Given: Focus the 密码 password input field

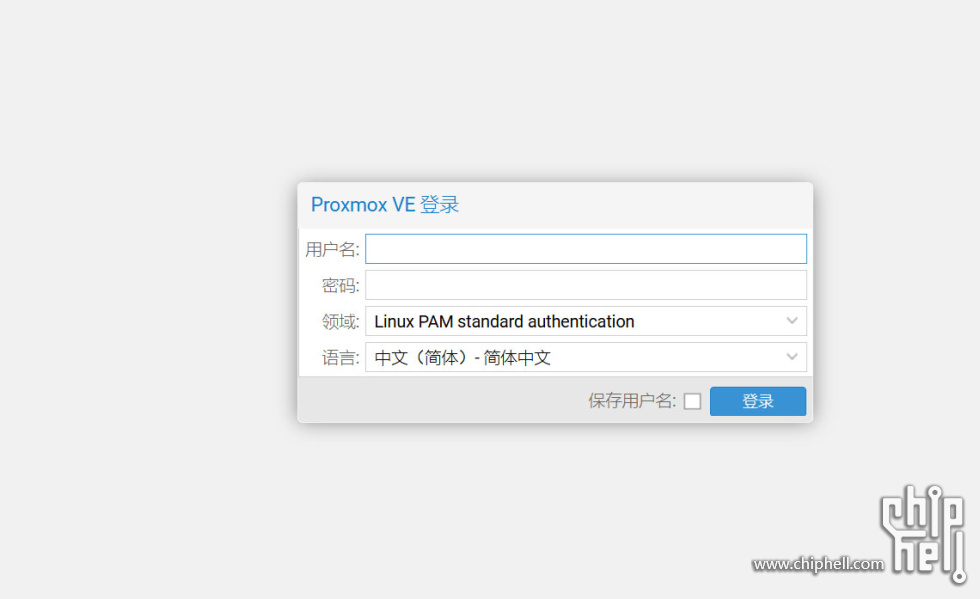Looking at the screenshot, I should click(x=586, y=285).
